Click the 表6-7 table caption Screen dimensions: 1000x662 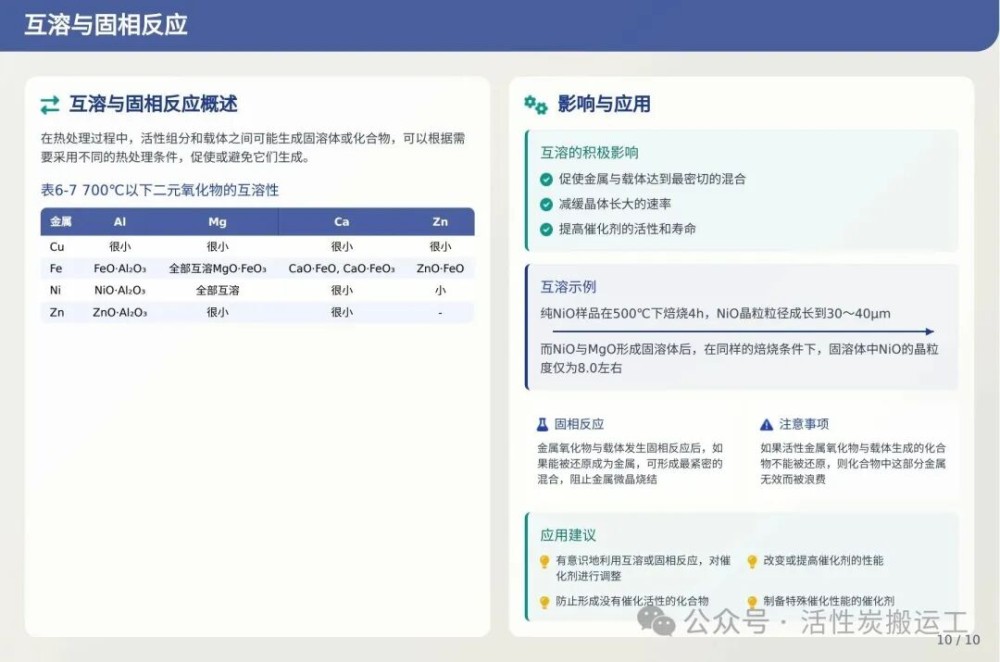159,189
